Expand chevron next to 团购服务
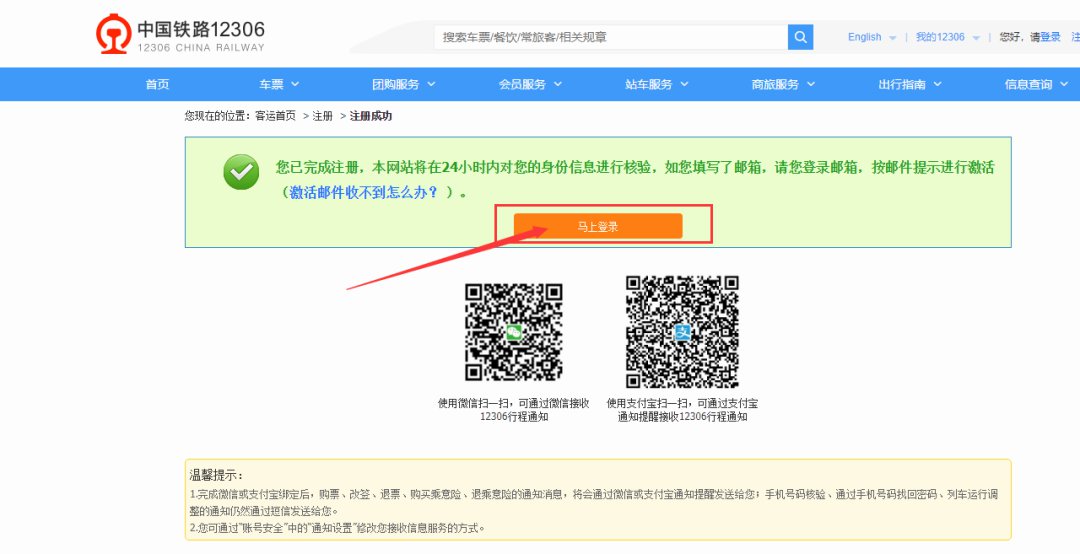Viewport: 1080px width, 554px height. 431,84
